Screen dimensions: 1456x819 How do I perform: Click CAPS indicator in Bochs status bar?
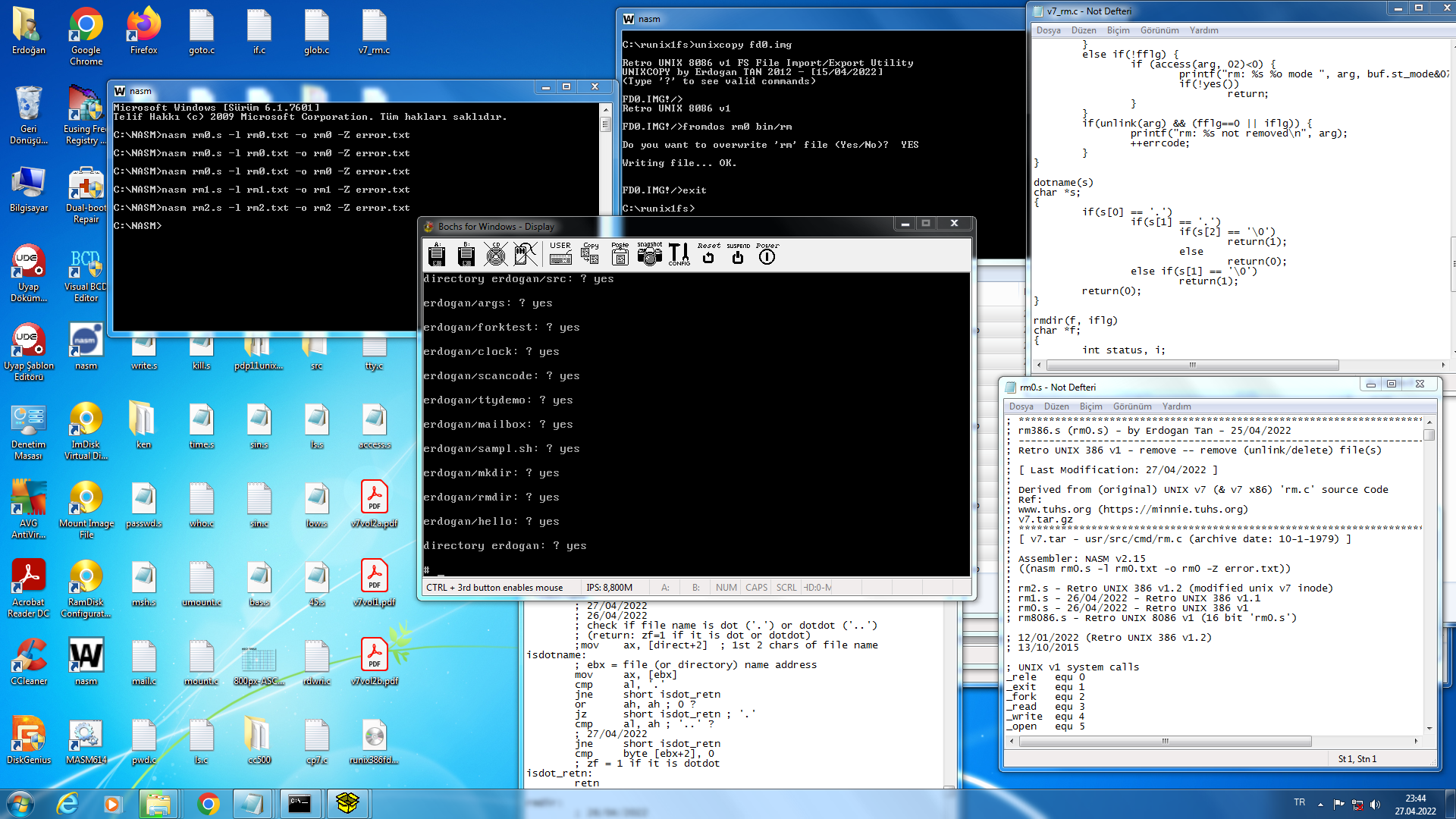coord(756,588)
